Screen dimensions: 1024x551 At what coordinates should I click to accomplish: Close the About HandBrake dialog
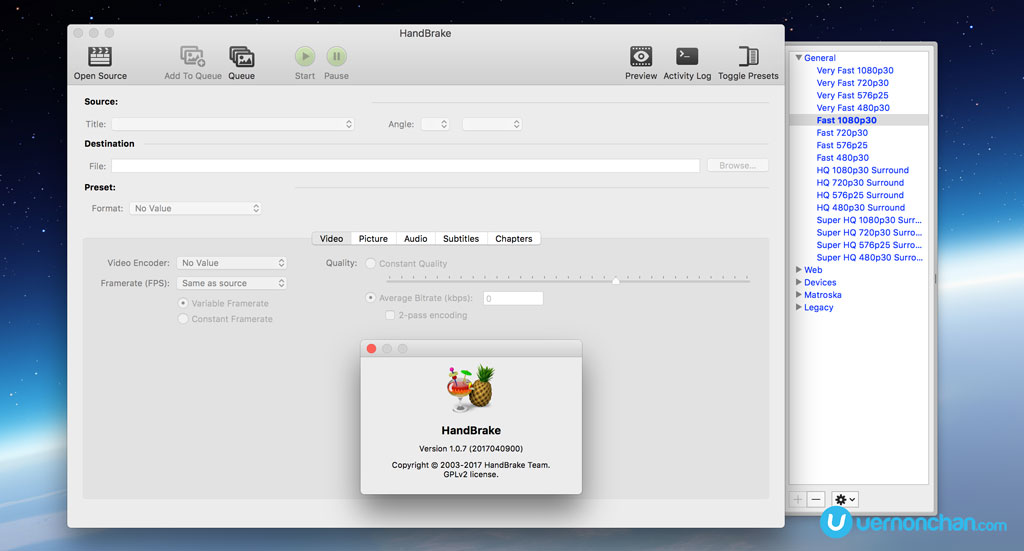372,349
